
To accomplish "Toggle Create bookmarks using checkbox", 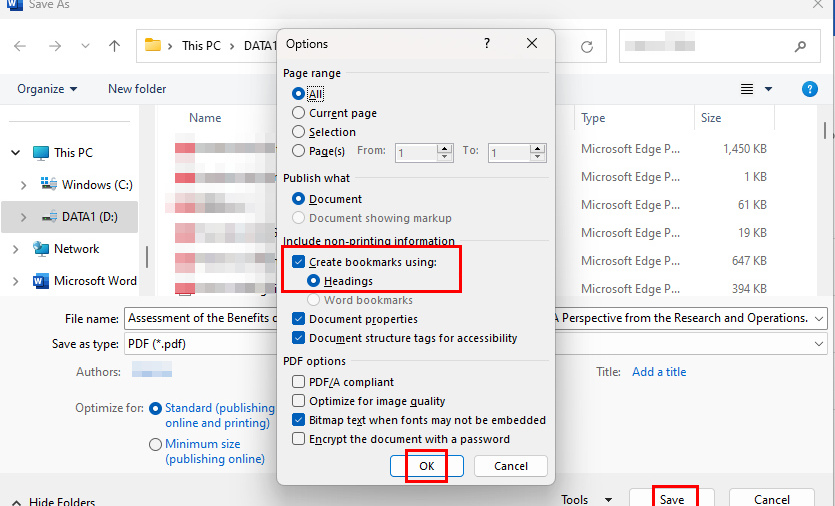I will point(298,262).
